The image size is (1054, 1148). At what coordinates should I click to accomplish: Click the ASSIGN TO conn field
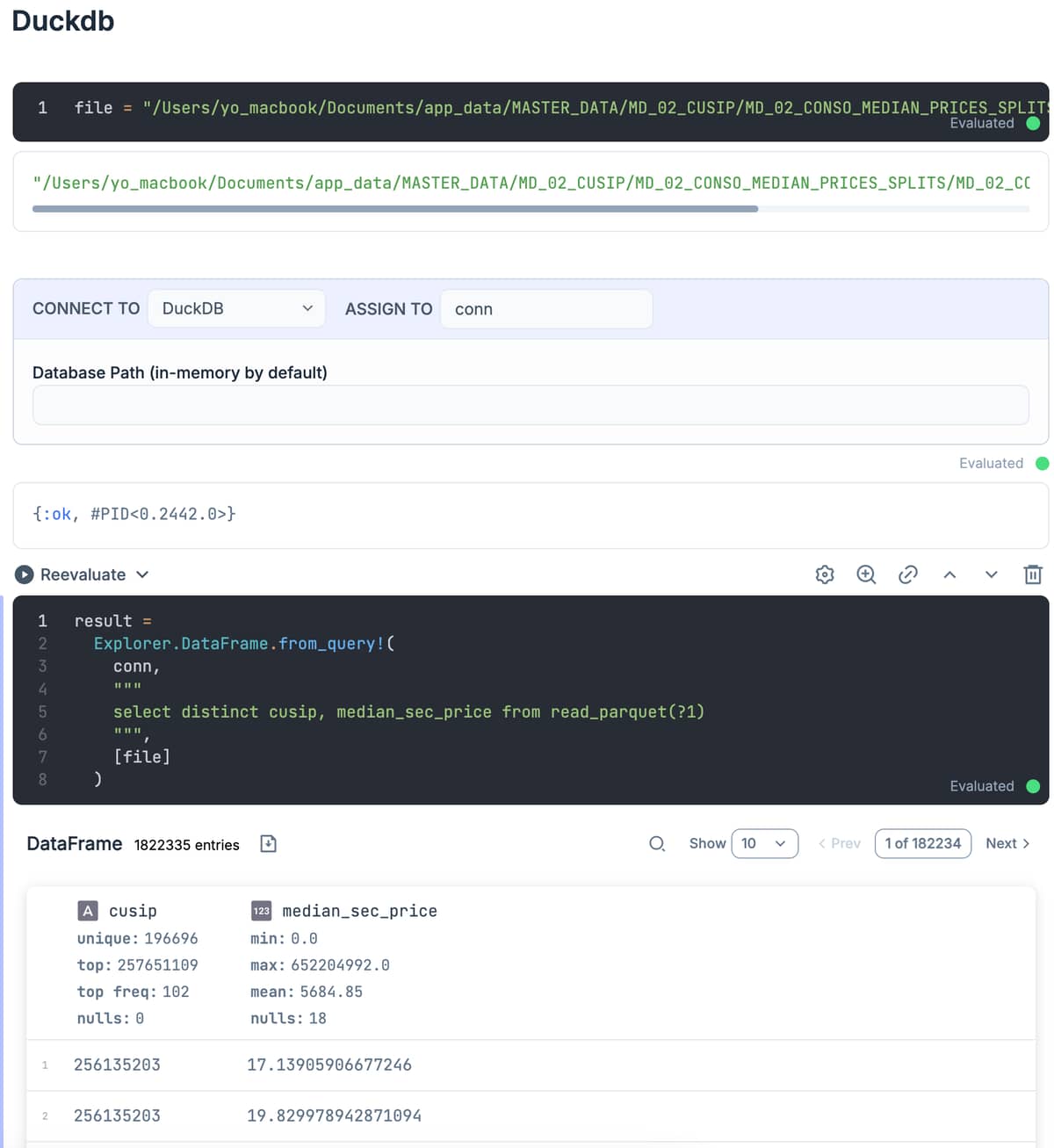click(546, 309)
